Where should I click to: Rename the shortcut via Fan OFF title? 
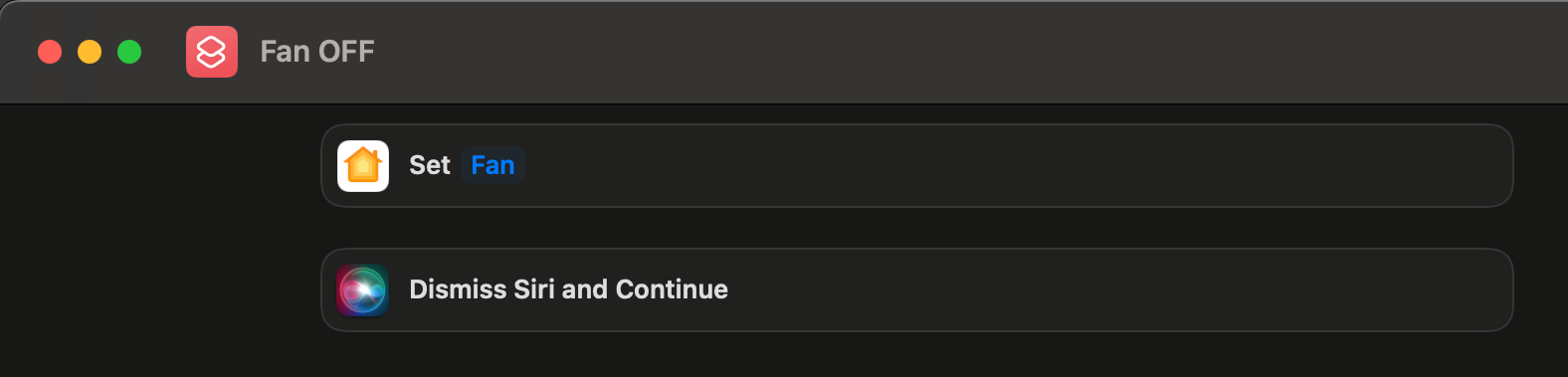tap(317, 52)
